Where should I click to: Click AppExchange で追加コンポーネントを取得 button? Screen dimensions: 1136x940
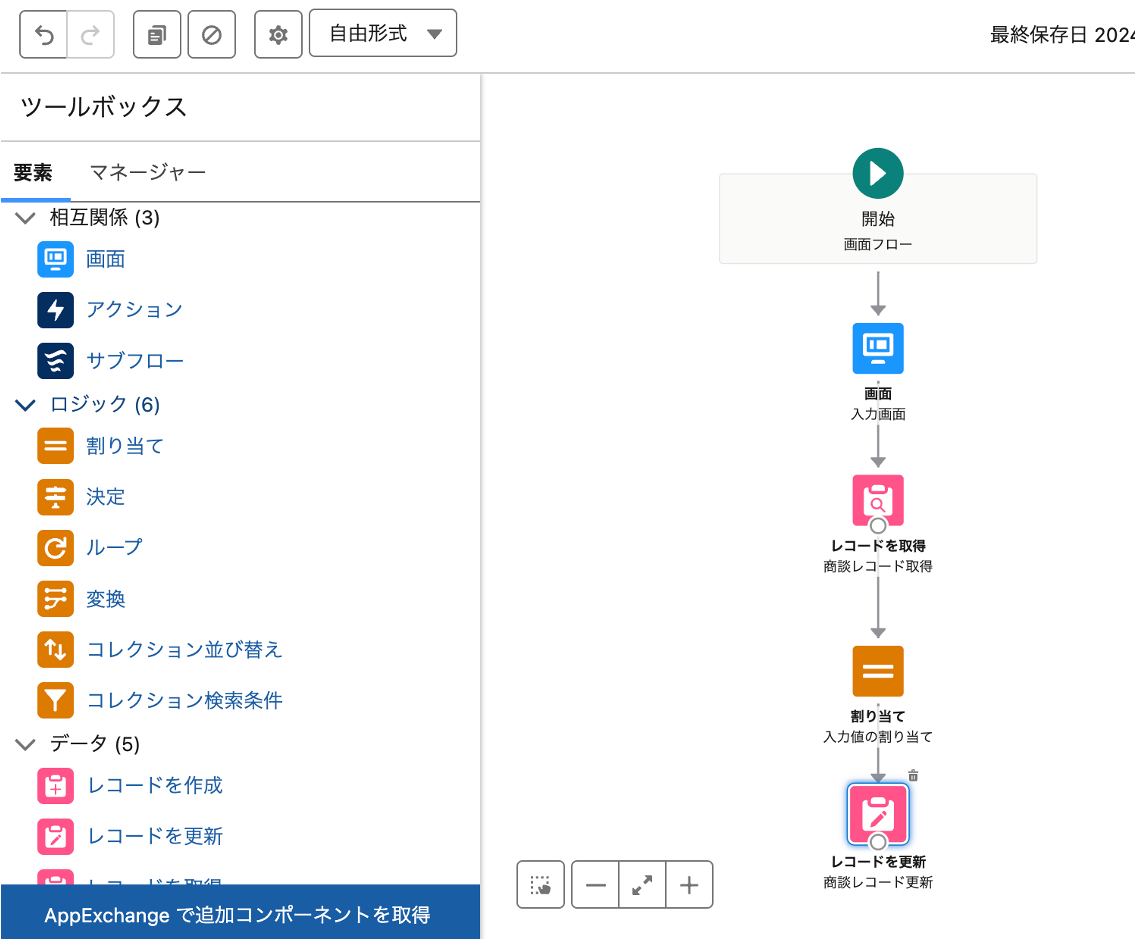(238, 914)
